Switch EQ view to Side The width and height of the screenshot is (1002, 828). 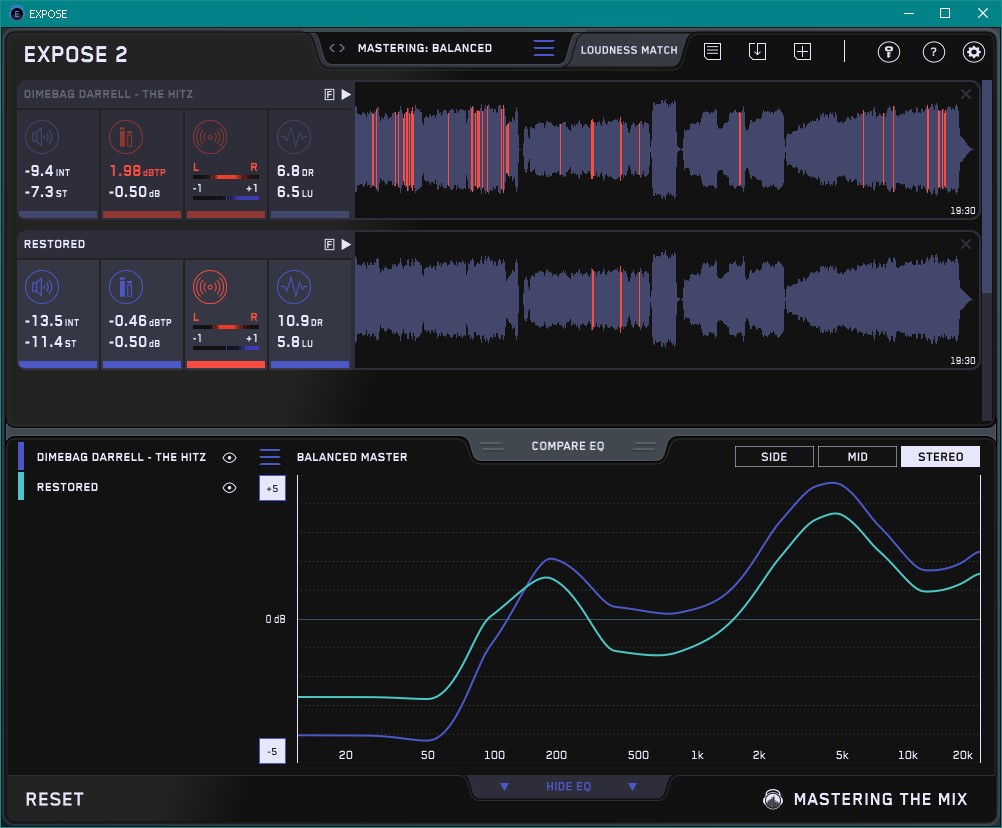pyautogui.click(x=774, y=457)
